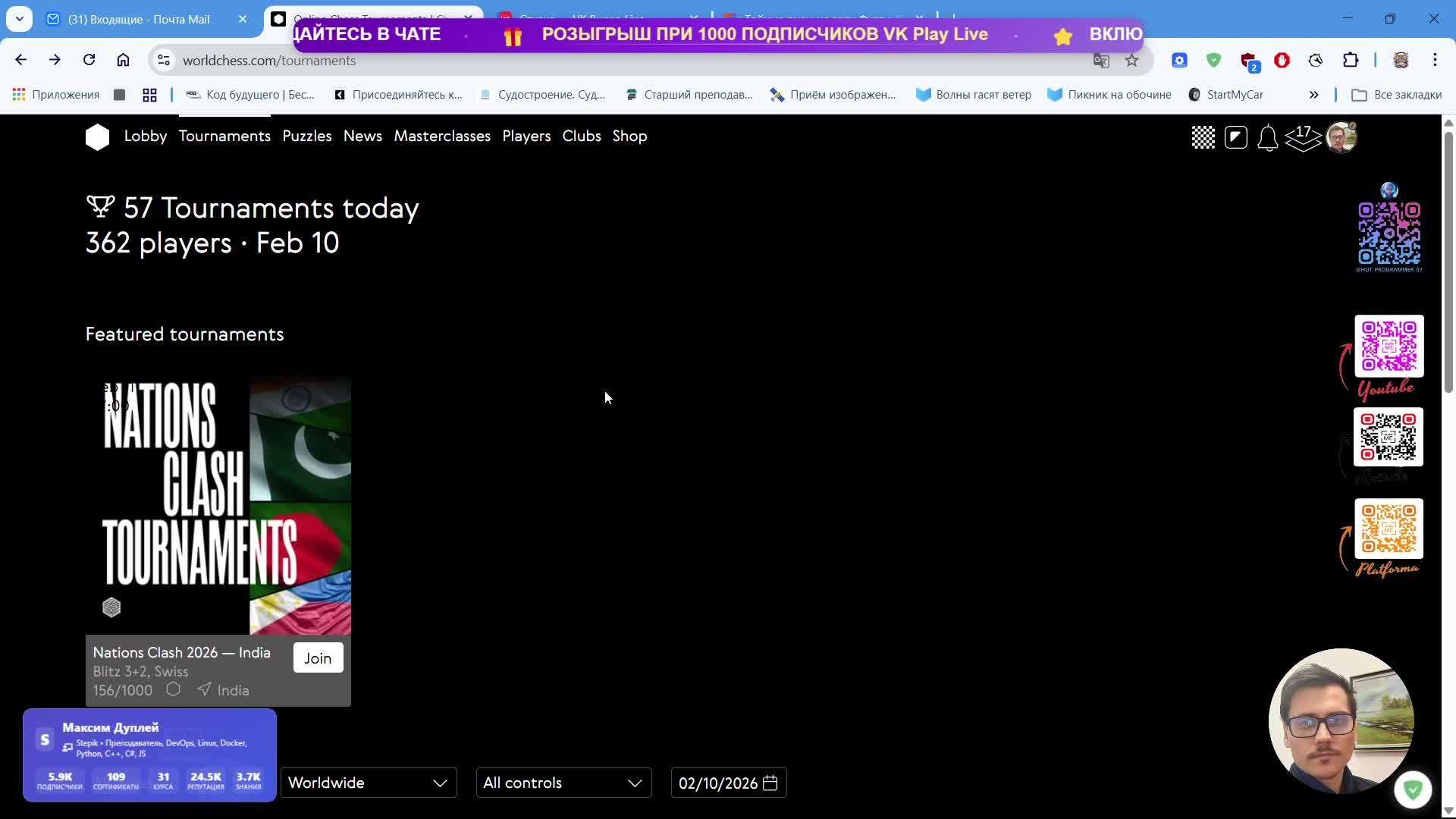1456x819 pixels.
Task: Open the Puzzles menu item
Action: click(306, 136)
